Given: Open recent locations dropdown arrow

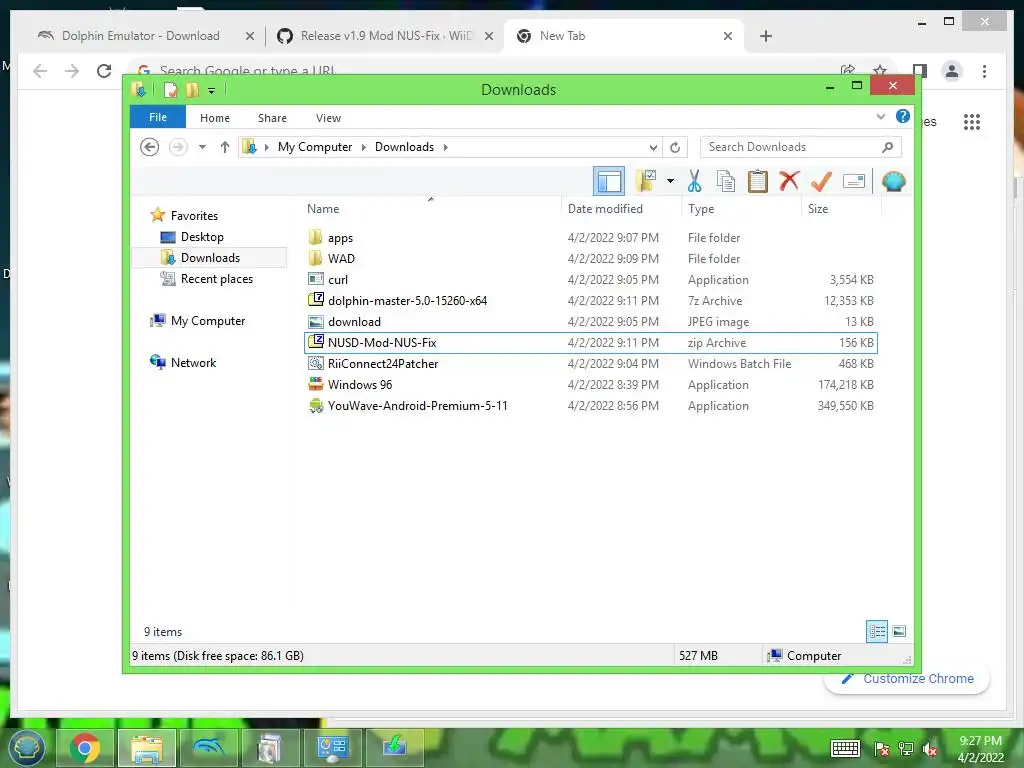Looking at the screenshot, I should click(202, 147).
